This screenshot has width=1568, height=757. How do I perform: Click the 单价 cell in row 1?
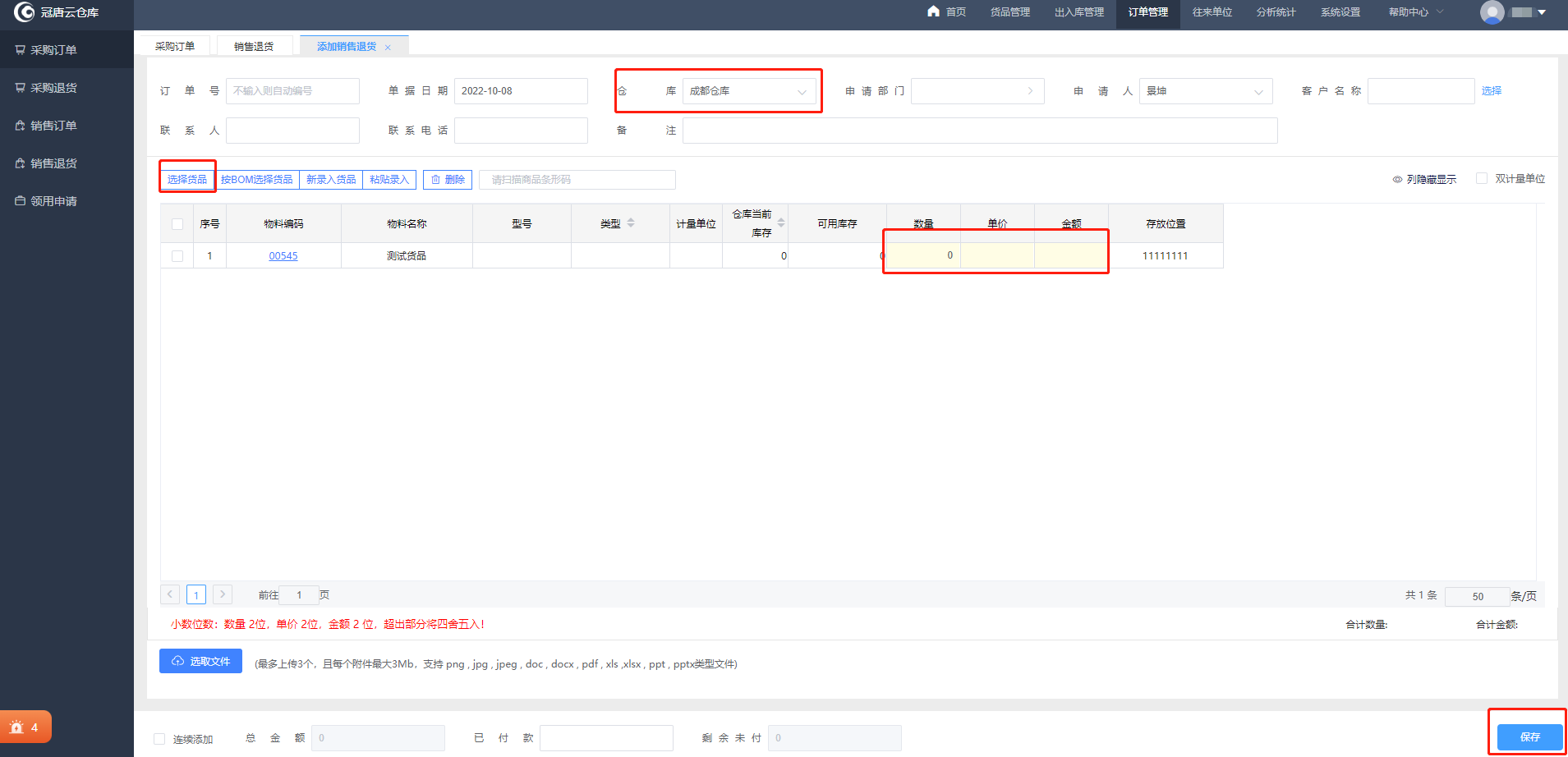pyautogui.click(x=997, y=255)
